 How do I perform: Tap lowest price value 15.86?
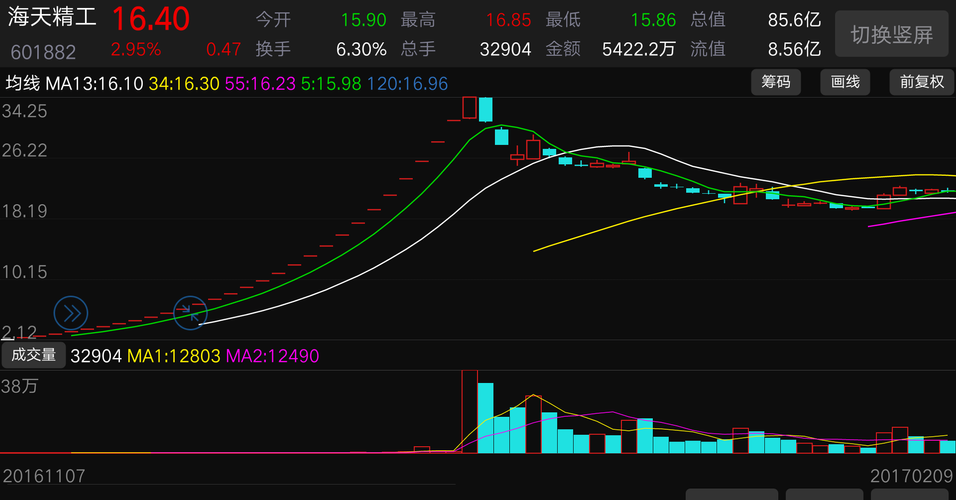(653, 20)
